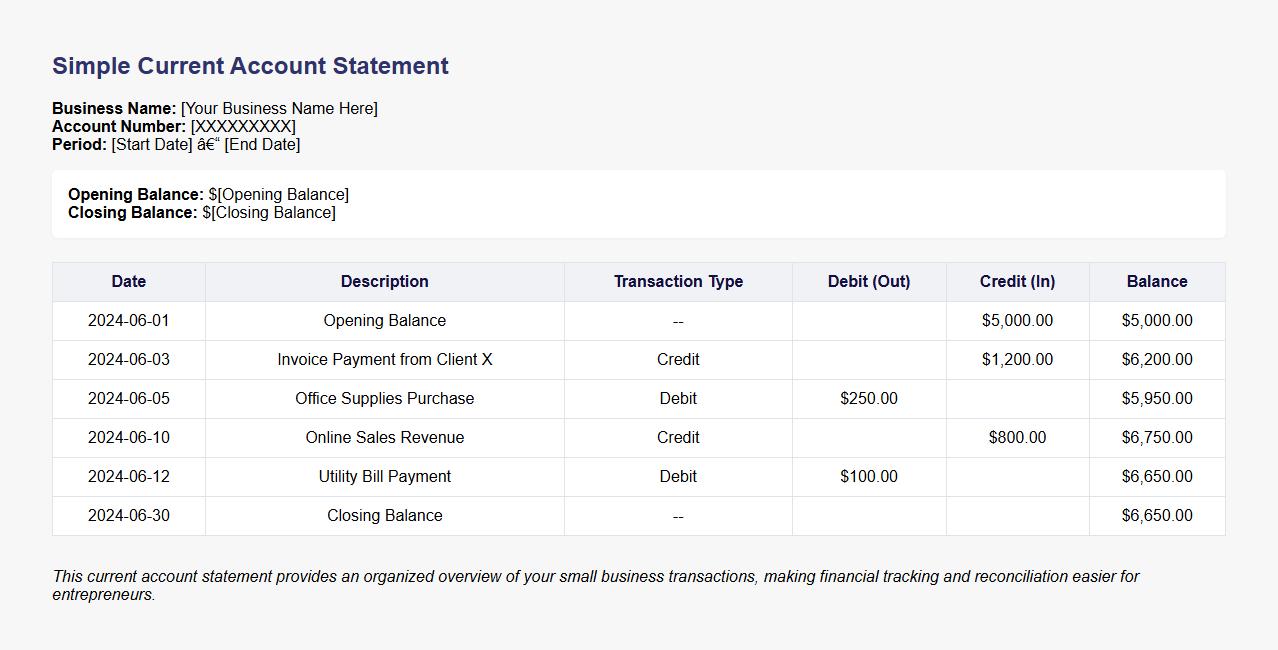
Task: Click the $5,000.00 opening balance credit
Action: pos(1017,320)
